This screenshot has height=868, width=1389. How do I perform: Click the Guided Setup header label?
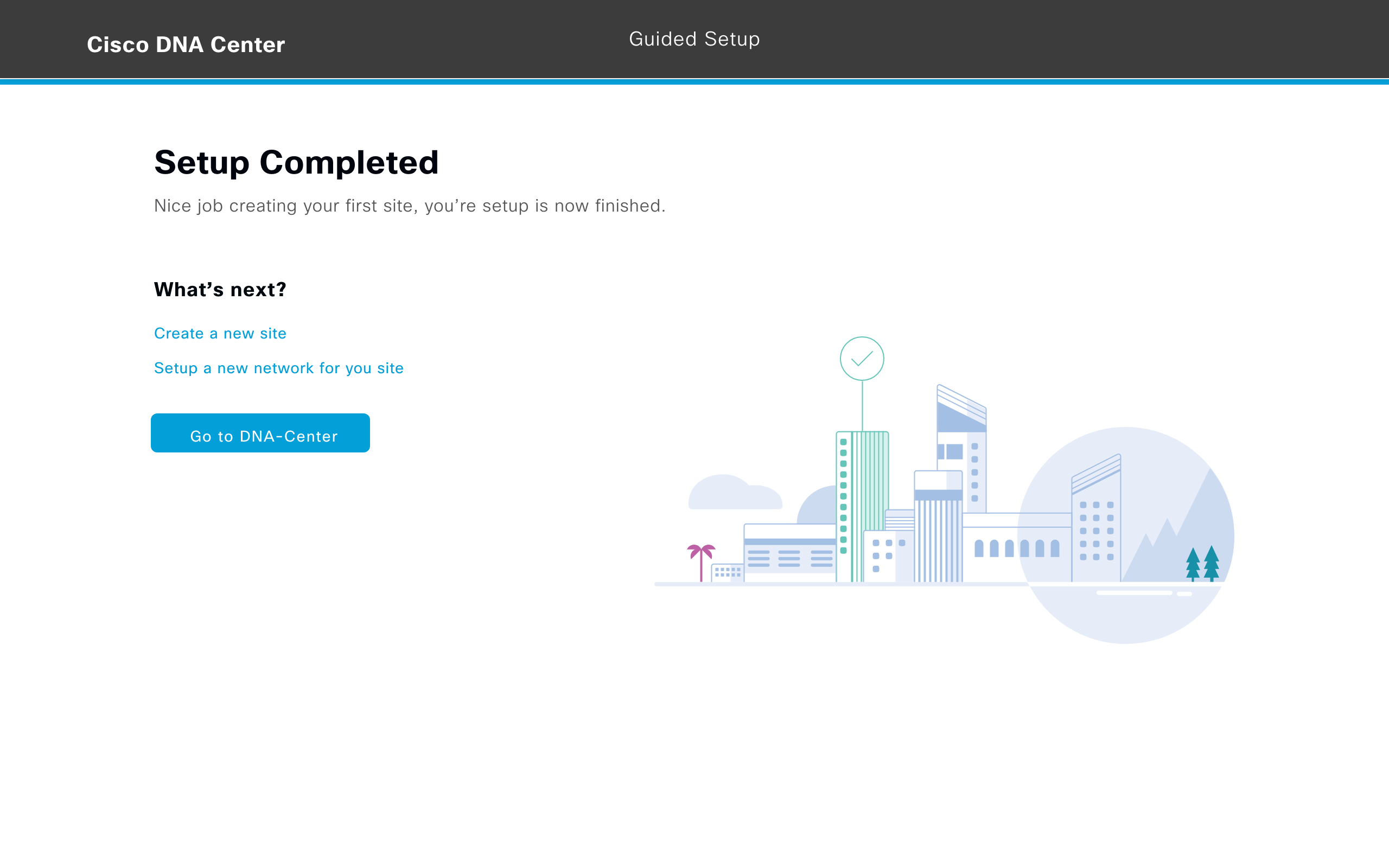(x=694, y=39)
